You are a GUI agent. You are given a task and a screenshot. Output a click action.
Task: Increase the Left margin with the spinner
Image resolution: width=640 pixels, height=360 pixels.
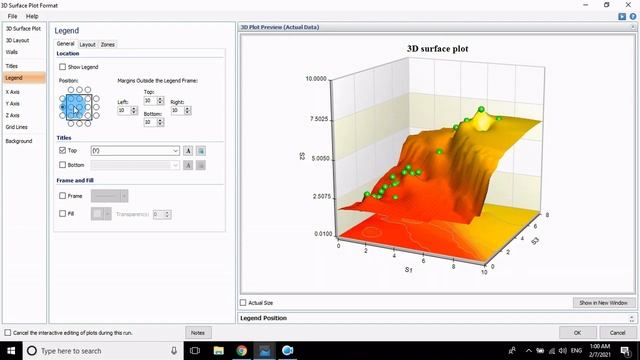point(133,109)
